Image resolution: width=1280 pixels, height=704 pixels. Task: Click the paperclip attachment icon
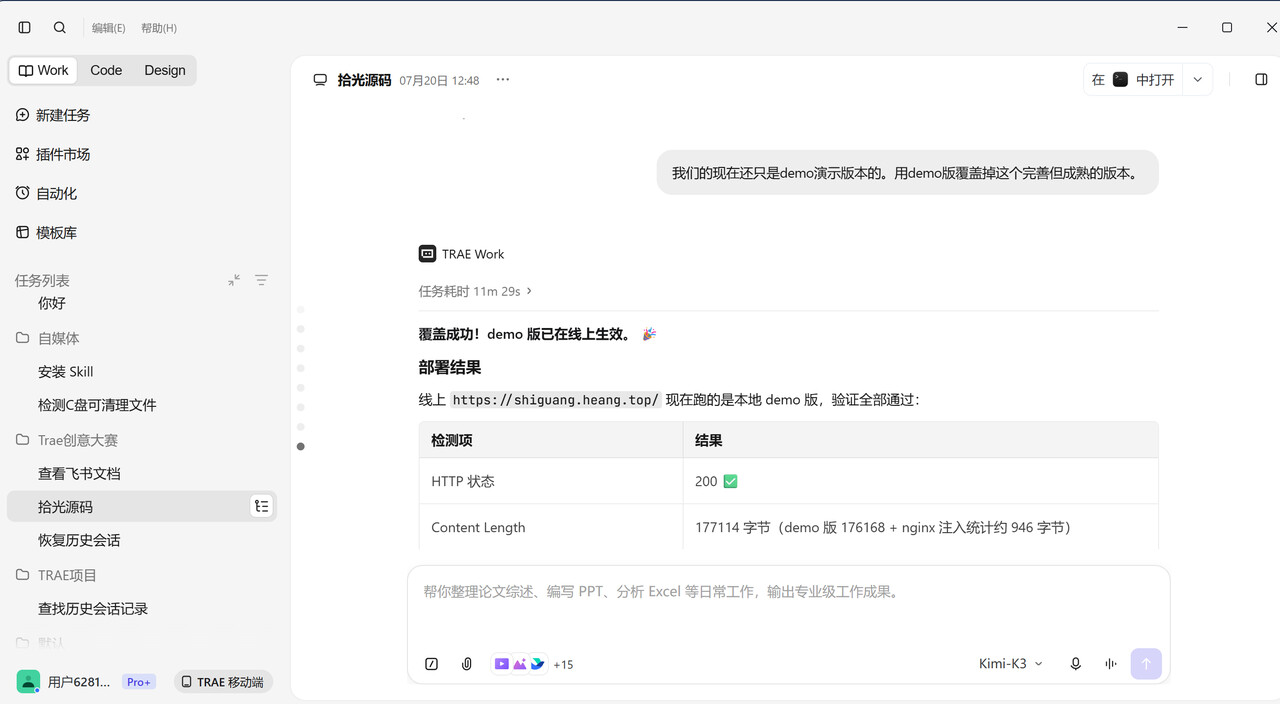tap(467, 664)
